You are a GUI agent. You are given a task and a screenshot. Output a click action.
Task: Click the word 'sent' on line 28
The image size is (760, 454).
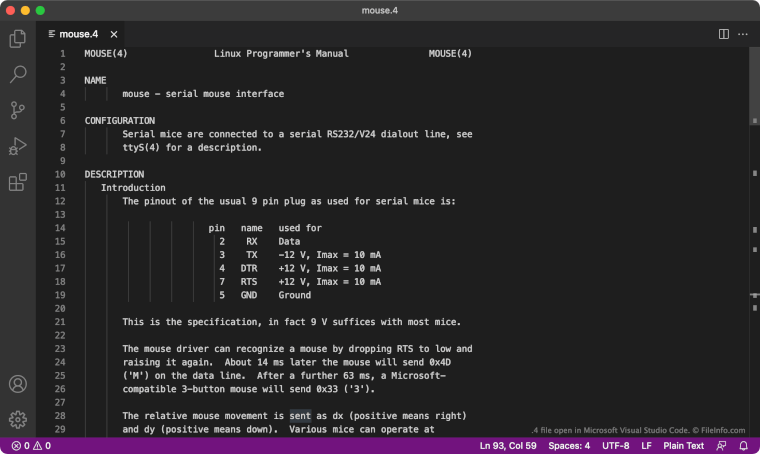coord(300,415)
